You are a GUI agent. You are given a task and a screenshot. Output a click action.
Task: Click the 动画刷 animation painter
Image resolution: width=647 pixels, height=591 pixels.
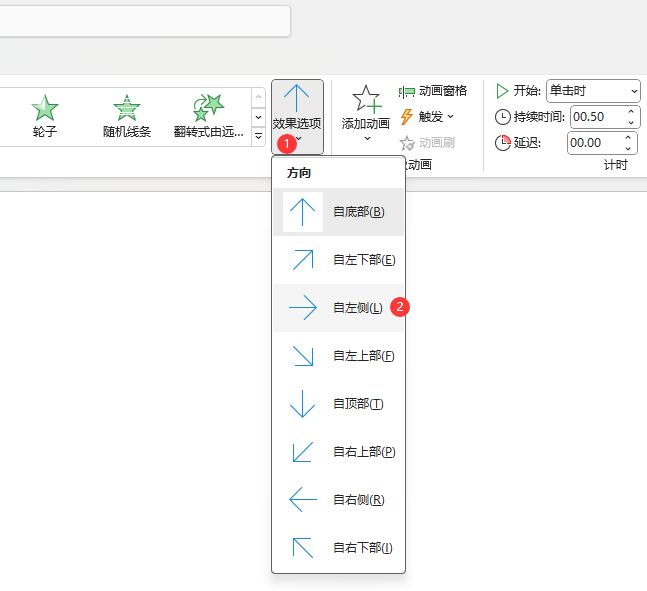point(427,143)
